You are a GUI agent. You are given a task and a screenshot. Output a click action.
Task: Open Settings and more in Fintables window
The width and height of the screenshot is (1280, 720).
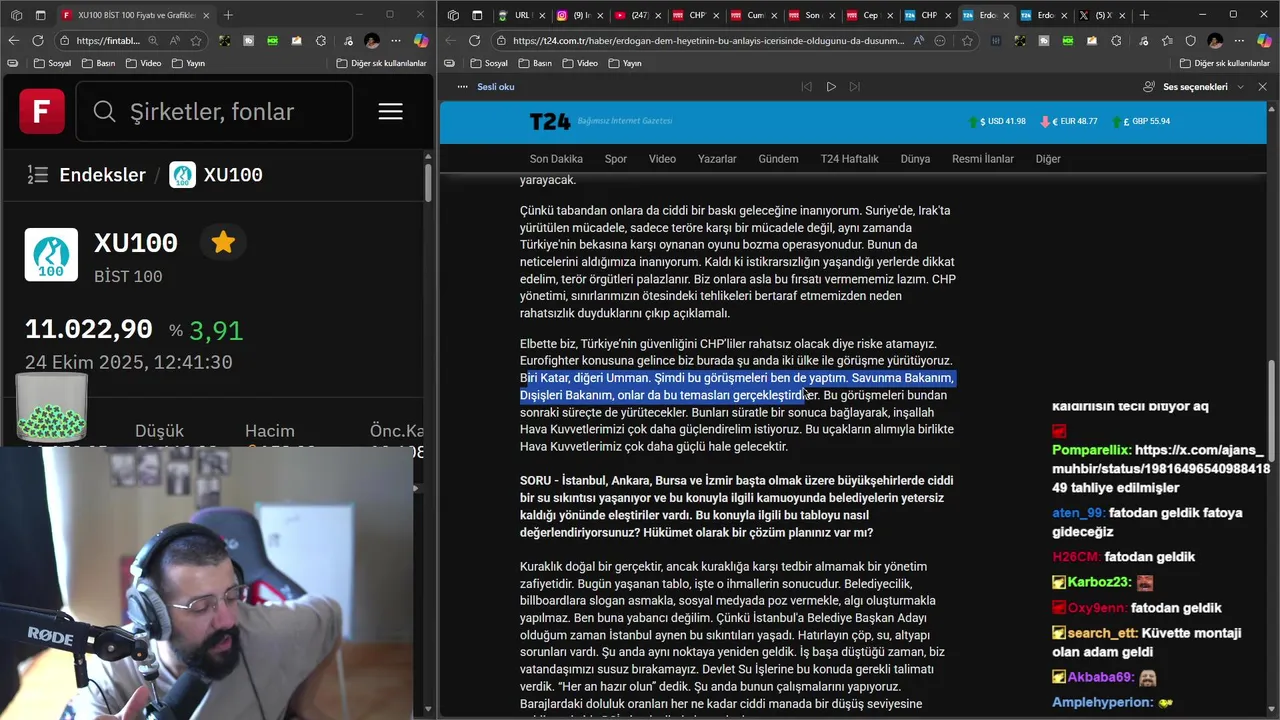click(396, 41)
